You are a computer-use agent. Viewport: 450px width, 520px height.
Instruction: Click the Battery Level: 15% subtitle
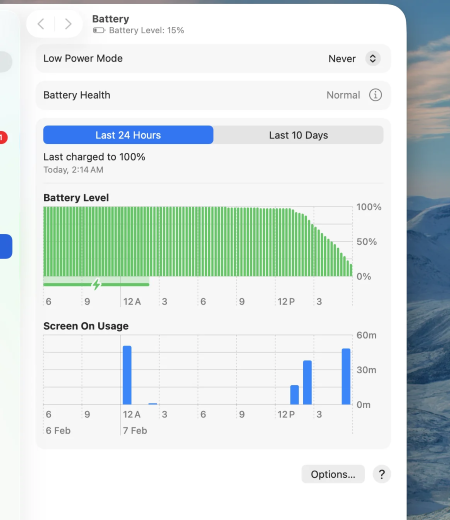(x=147, y=30)
